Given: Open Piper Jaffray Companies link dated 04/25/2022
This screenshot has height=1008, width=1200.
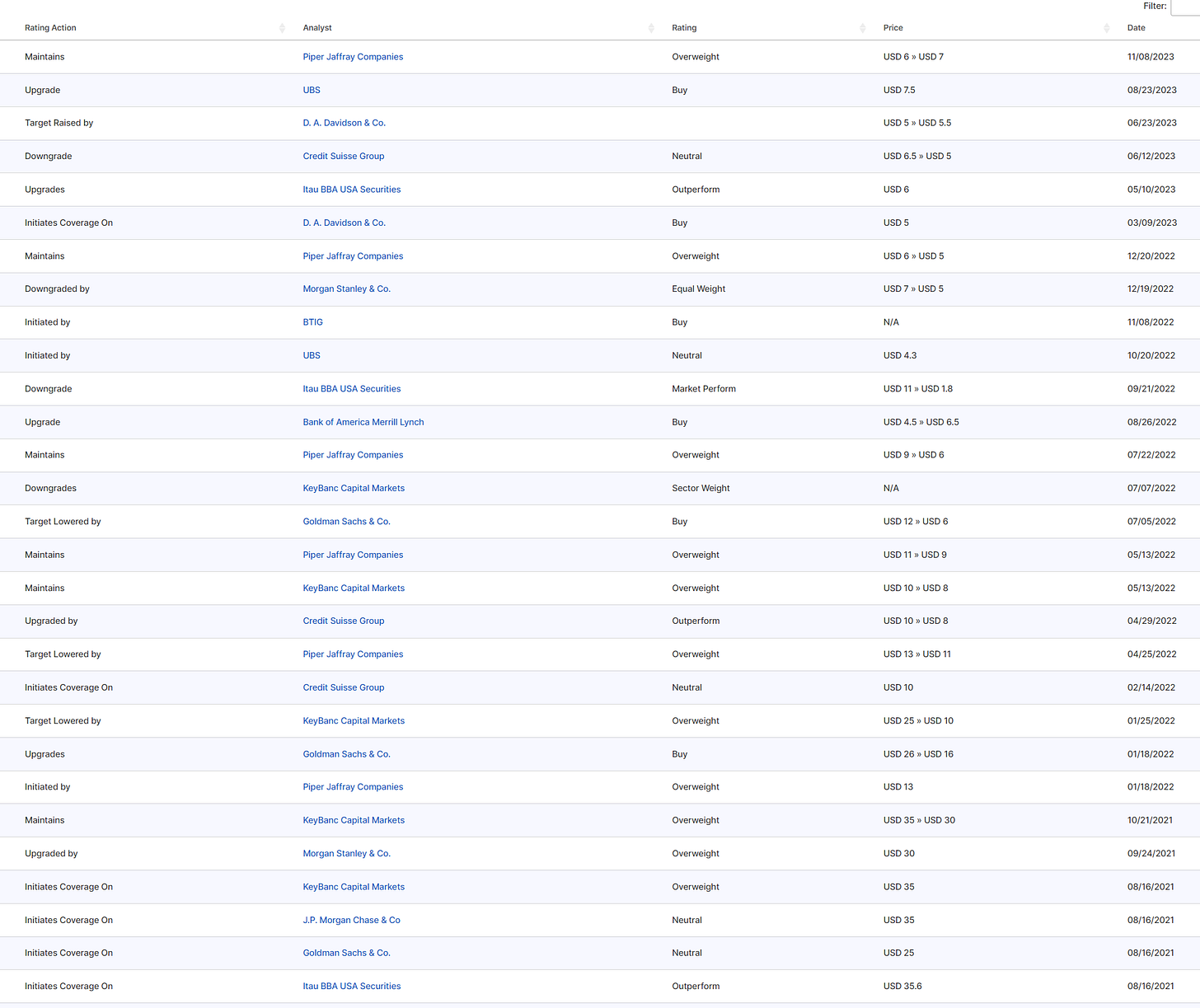Looking at the screenshot, I should tap(353, 654).
